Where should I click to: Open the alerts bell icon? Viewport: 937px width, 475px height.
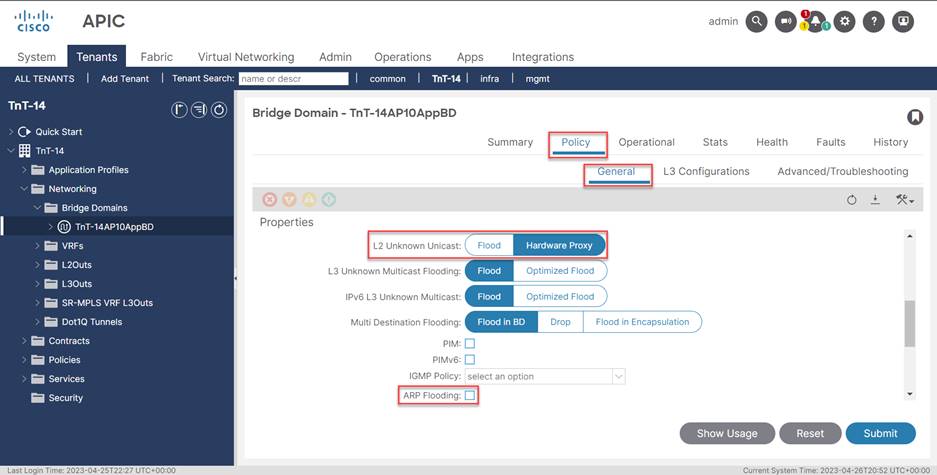click(815, 22)
